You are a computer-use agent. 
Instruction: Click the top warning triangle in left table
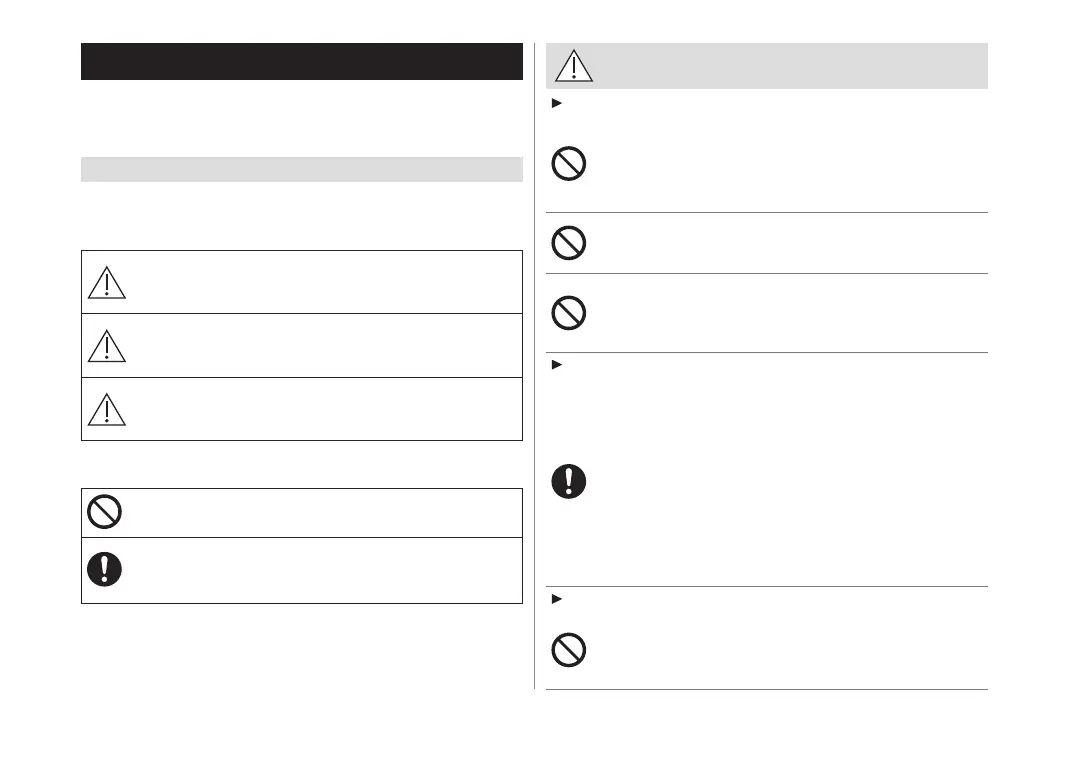pyautogui.click(x=106, y=283)
